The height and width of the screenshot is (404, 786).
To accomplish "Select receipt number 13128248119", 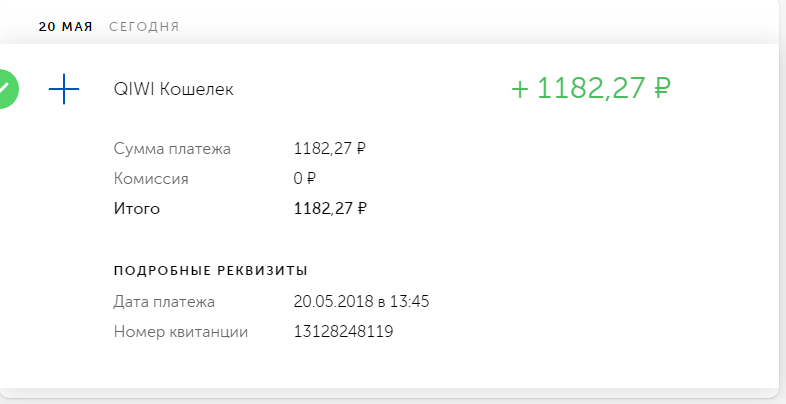I will click(x=343, y=331).
